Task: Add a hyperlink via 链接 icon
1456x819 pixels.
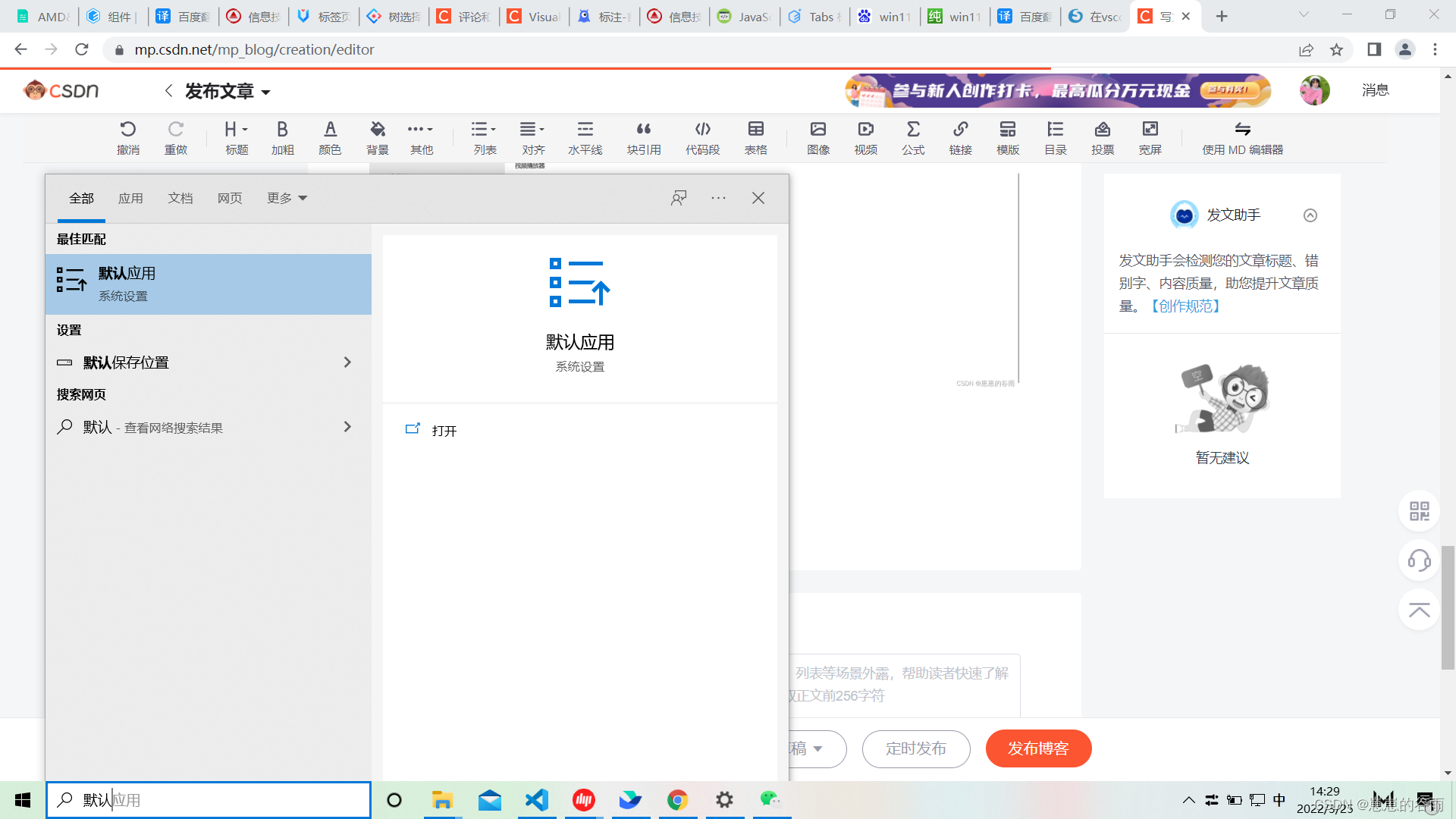Action: pos(960,136)
